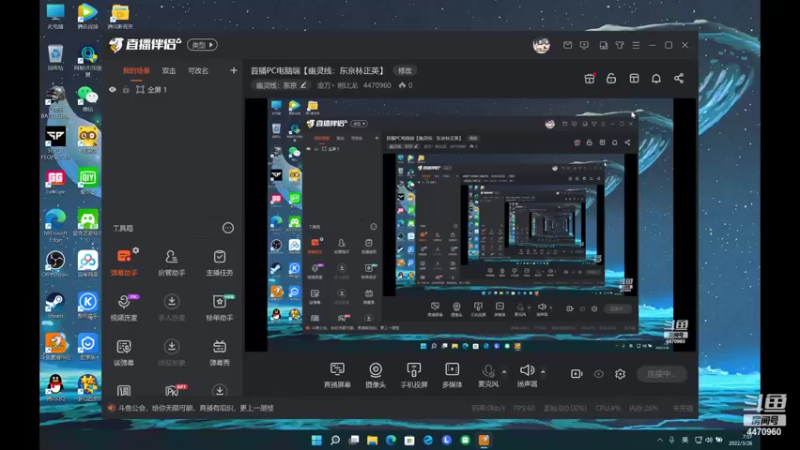The width and height of the screenshot is (800, 450).
Task: Expand the 扬声器 options arrow
Action: pyautogui.click(x=543, y=371)
